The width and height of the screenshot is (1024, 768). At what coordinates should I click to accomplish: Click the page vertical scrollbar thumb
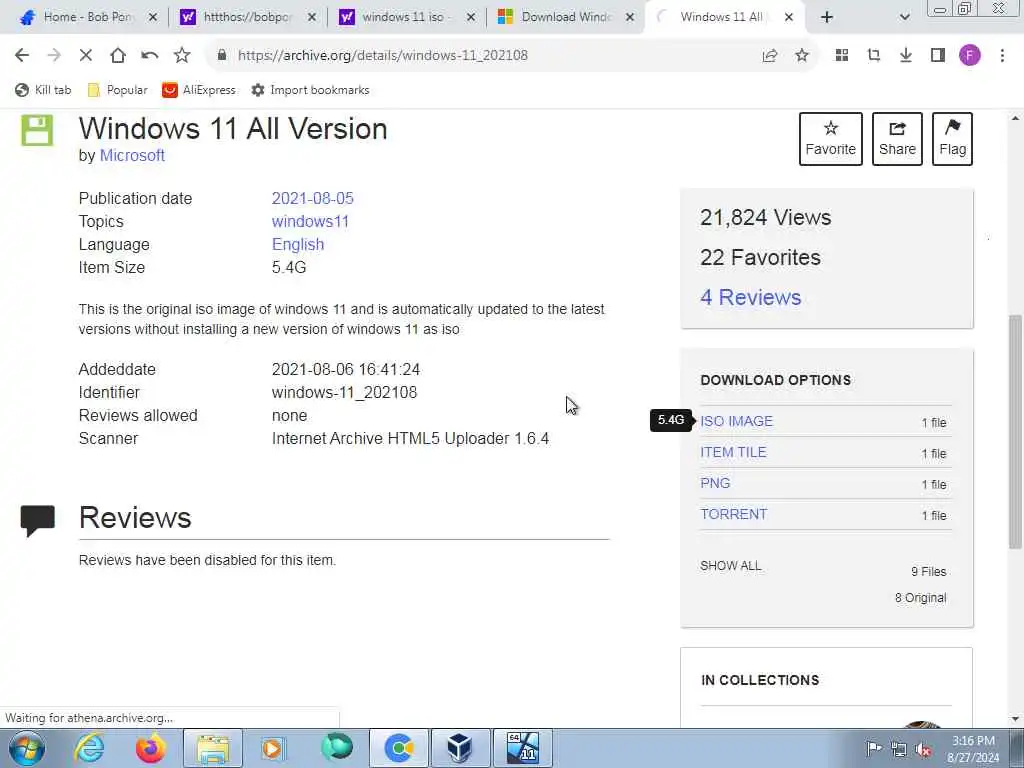coord(1015,431)
